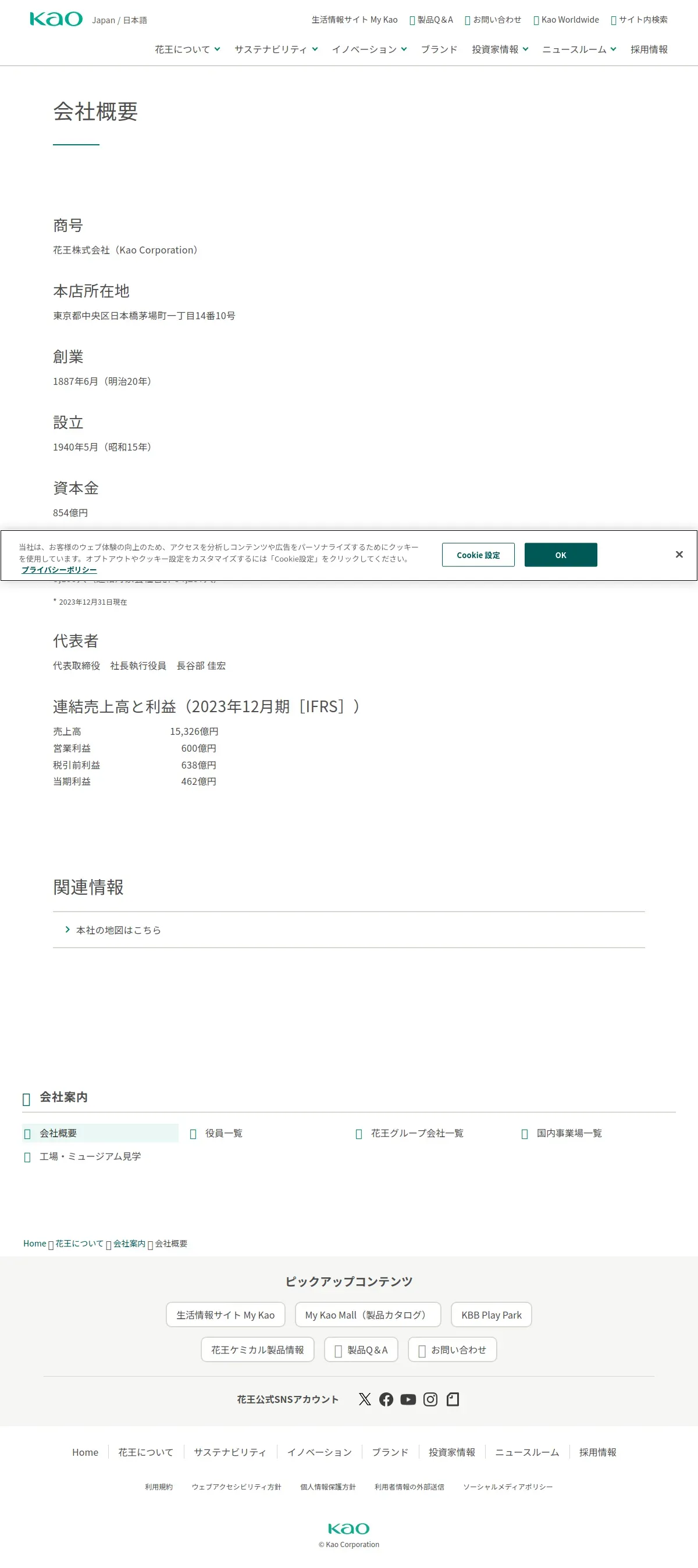Open ブランド in the footer navigation

(390, 1452)
